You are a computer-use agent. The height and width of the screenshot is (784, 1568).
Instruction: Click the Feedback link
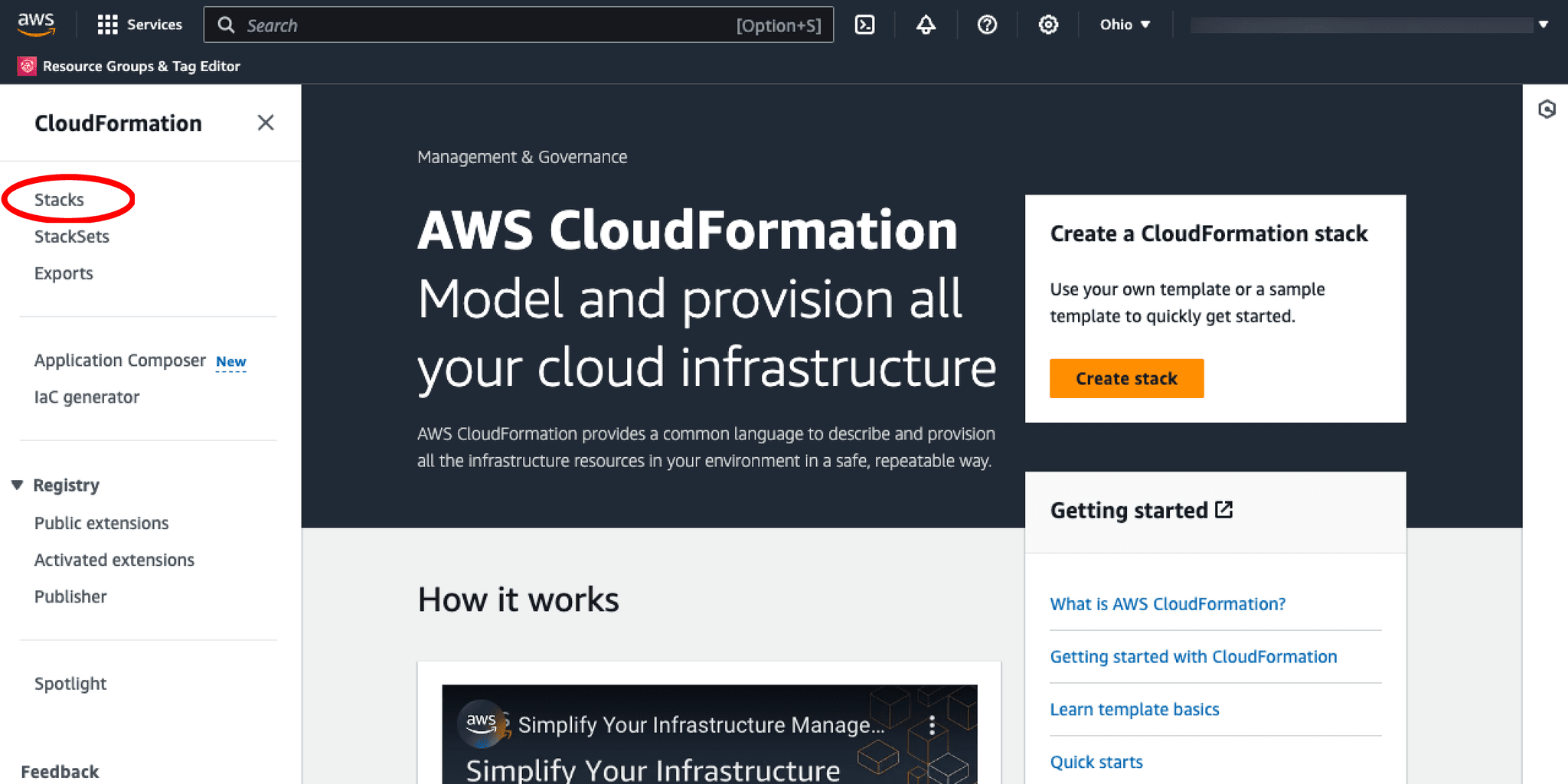pos(60,772)
